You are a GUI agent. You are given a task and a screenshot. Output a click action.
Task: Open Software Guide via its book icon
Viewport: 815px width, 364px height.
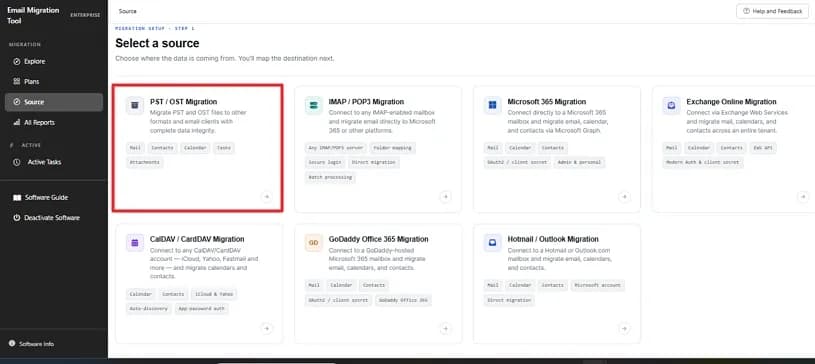pos(17,198)
